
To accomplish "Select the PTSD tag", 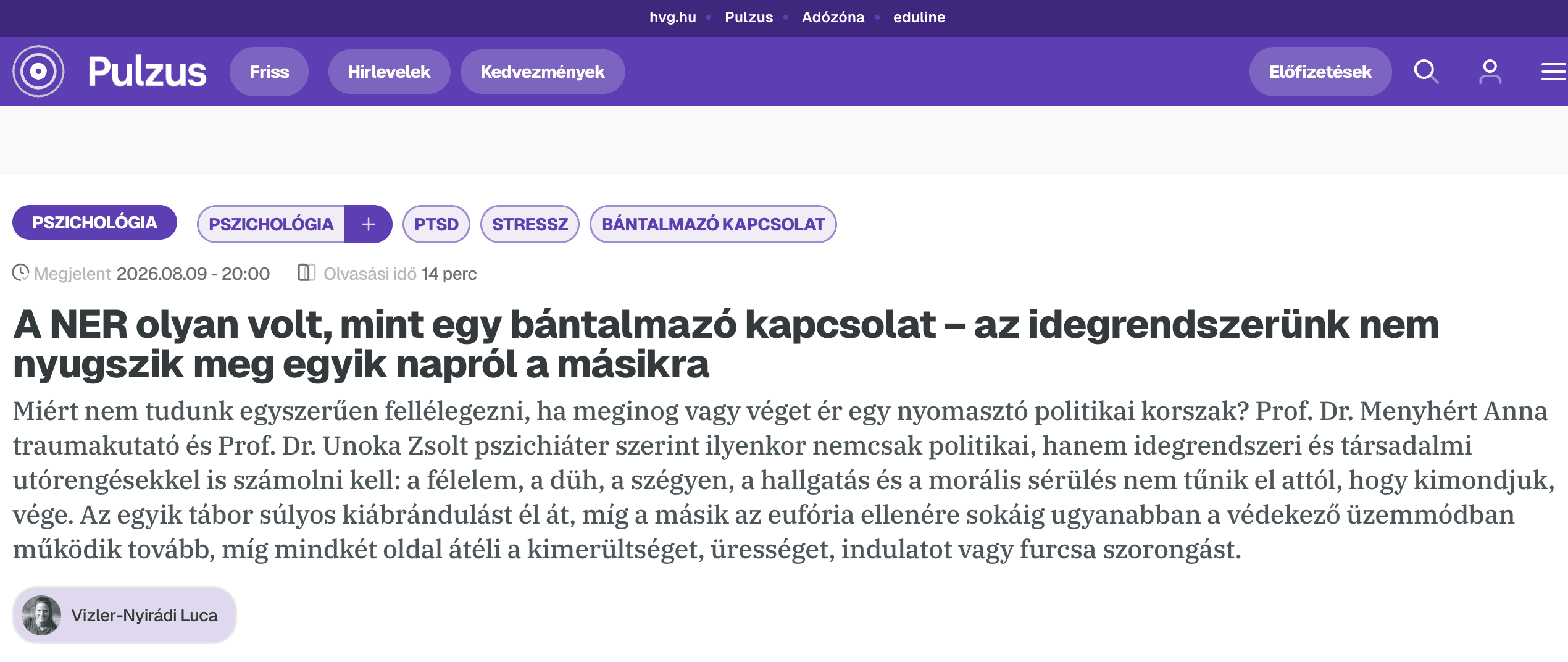I will [x=436, y=224].
